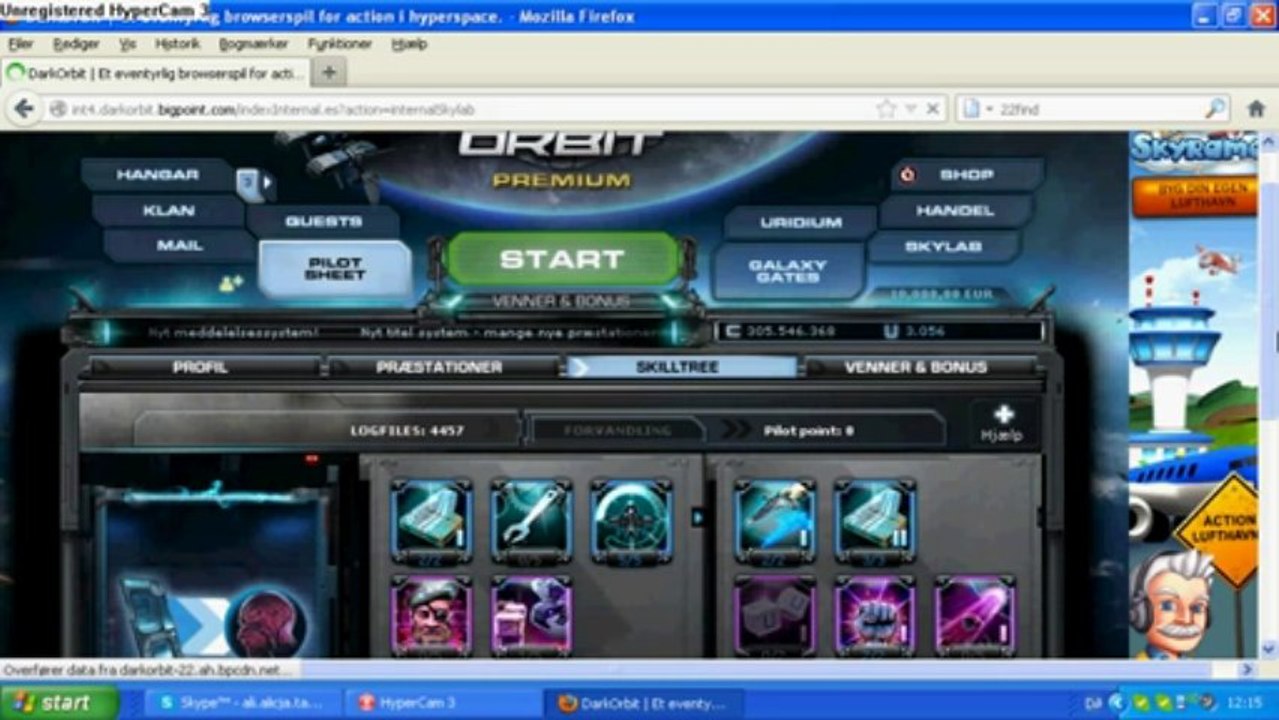Open the Skylab page
This screenshot has height=720, width=1279.
coord(943,246)
